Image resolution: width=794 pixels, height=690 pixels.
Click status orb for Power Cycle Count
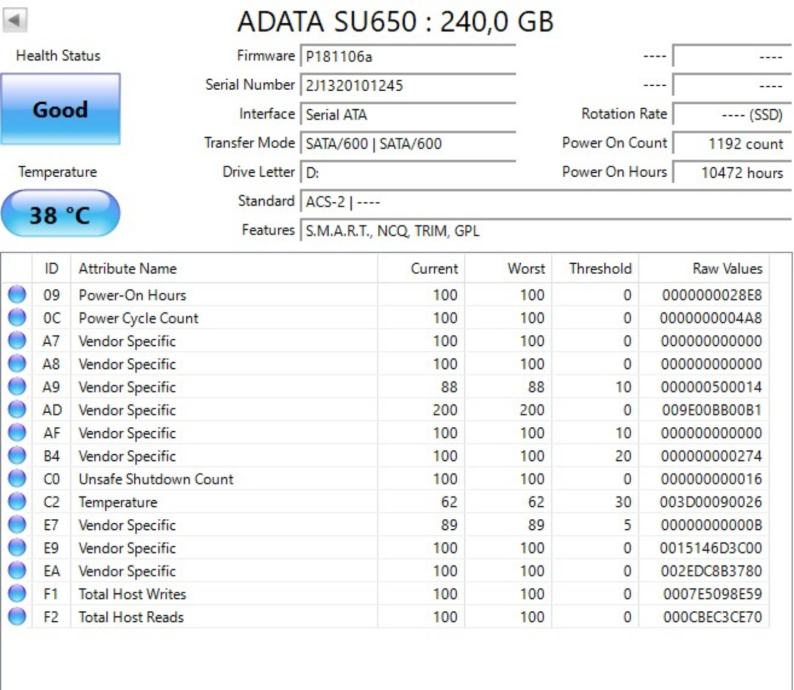(x=17, y=318)
